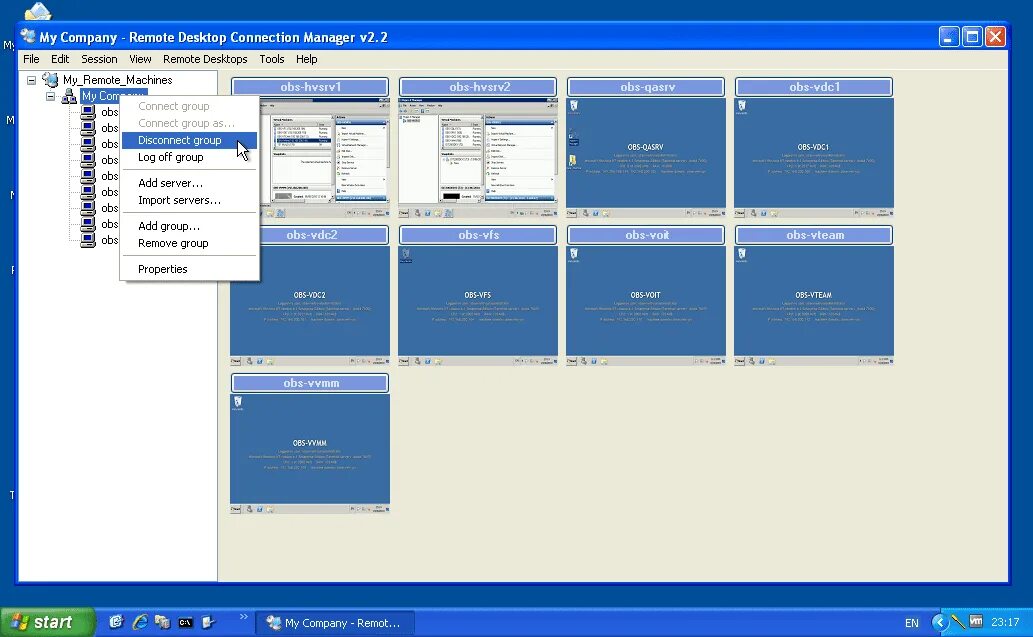Screen dimensions: 1033x637
Task: Open the Session menu
Action: pyautogui.click(x=99, y=59)
